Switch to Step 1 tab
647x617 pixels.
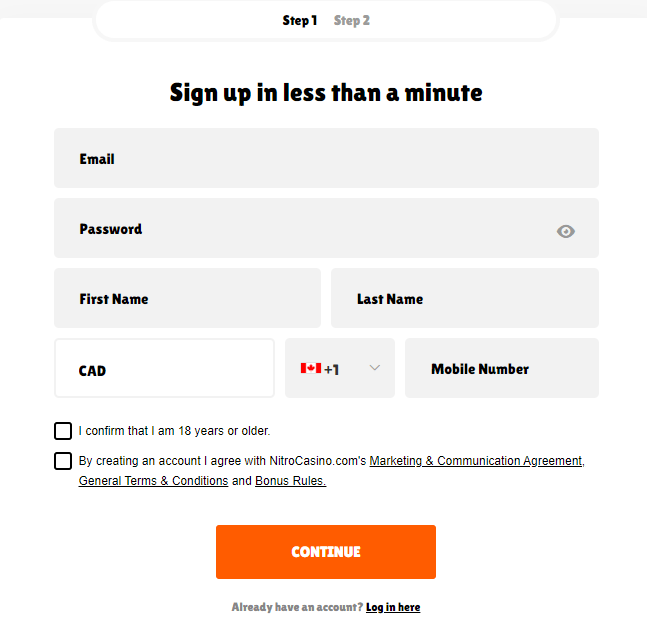(299, 20)
